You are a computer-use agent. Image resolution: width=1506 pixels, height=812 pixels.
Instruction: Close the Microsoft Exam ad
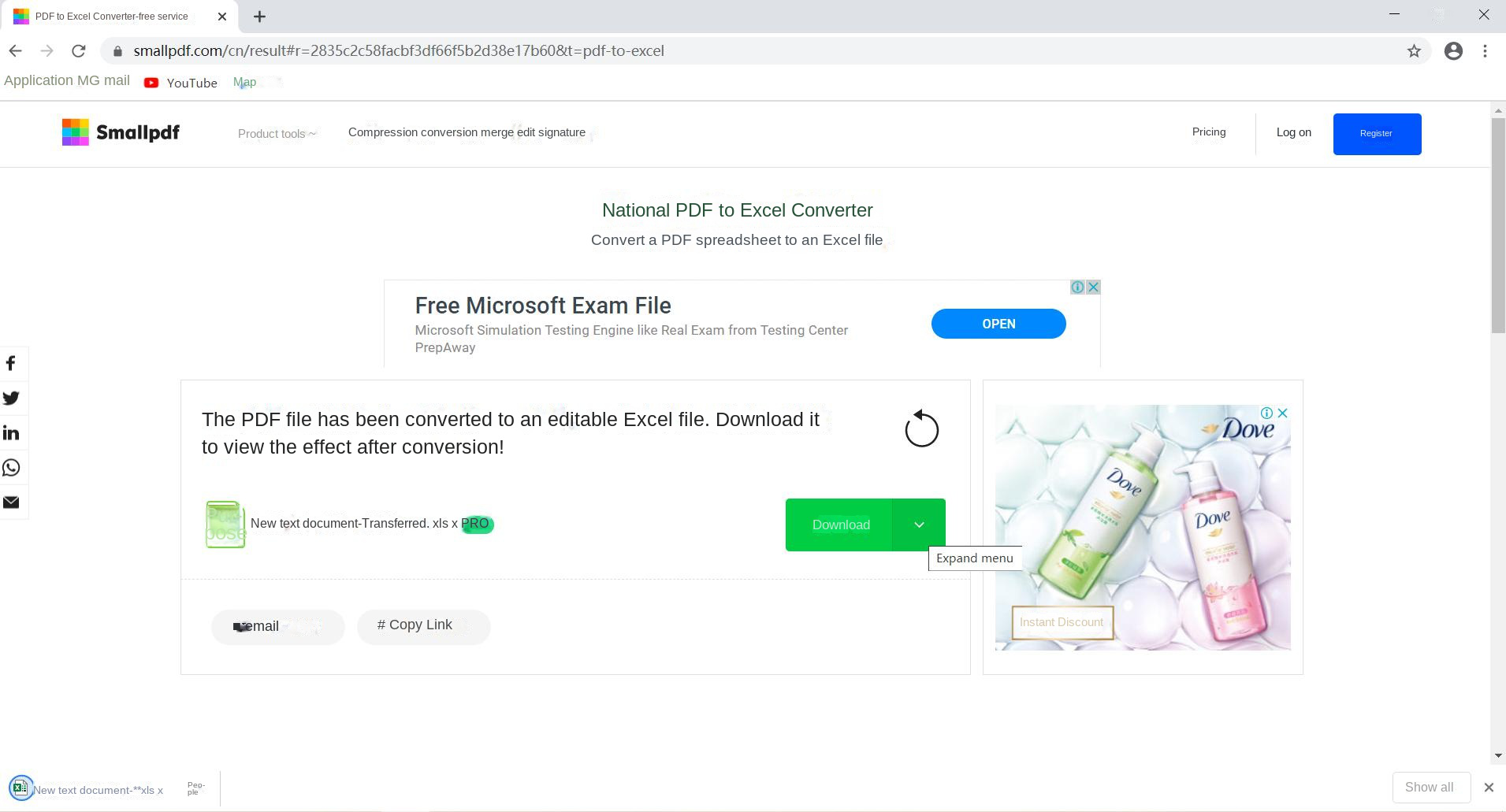(1093, 287)
